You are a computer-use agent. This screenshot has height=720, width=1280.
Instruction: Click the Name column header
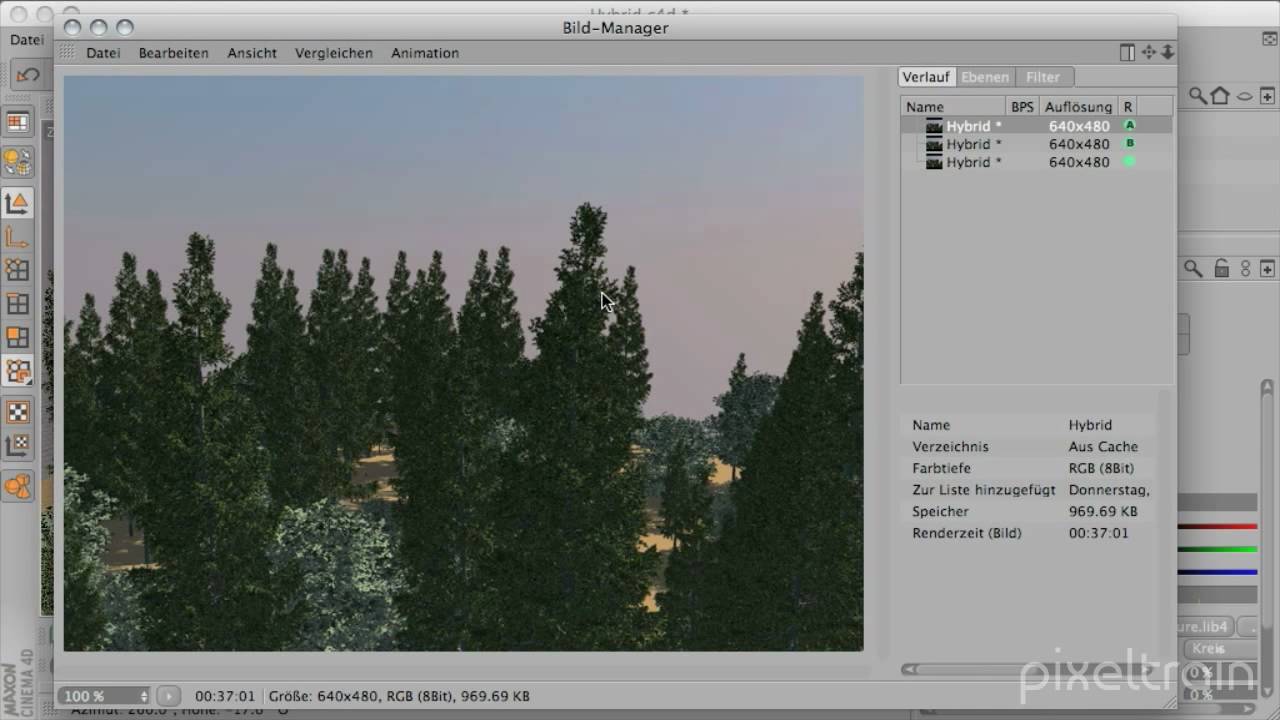[953, 106]
